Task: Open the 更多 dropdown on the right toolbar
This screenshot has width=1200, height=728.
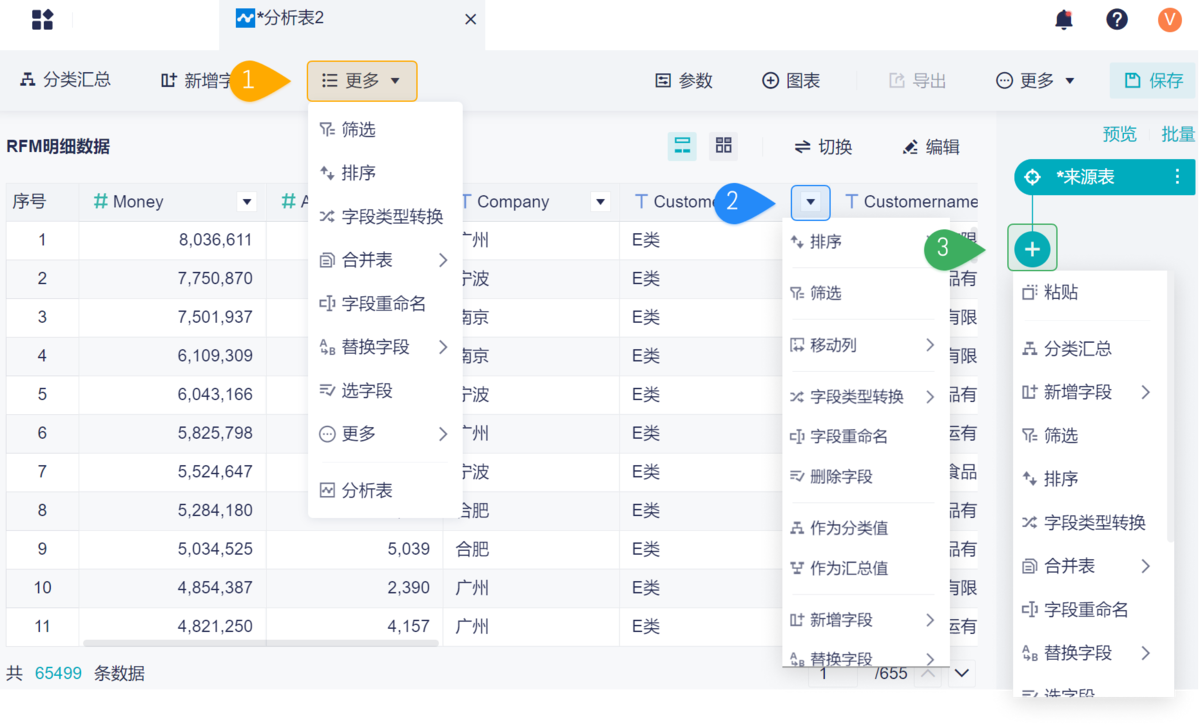Action: point(1035,80)
